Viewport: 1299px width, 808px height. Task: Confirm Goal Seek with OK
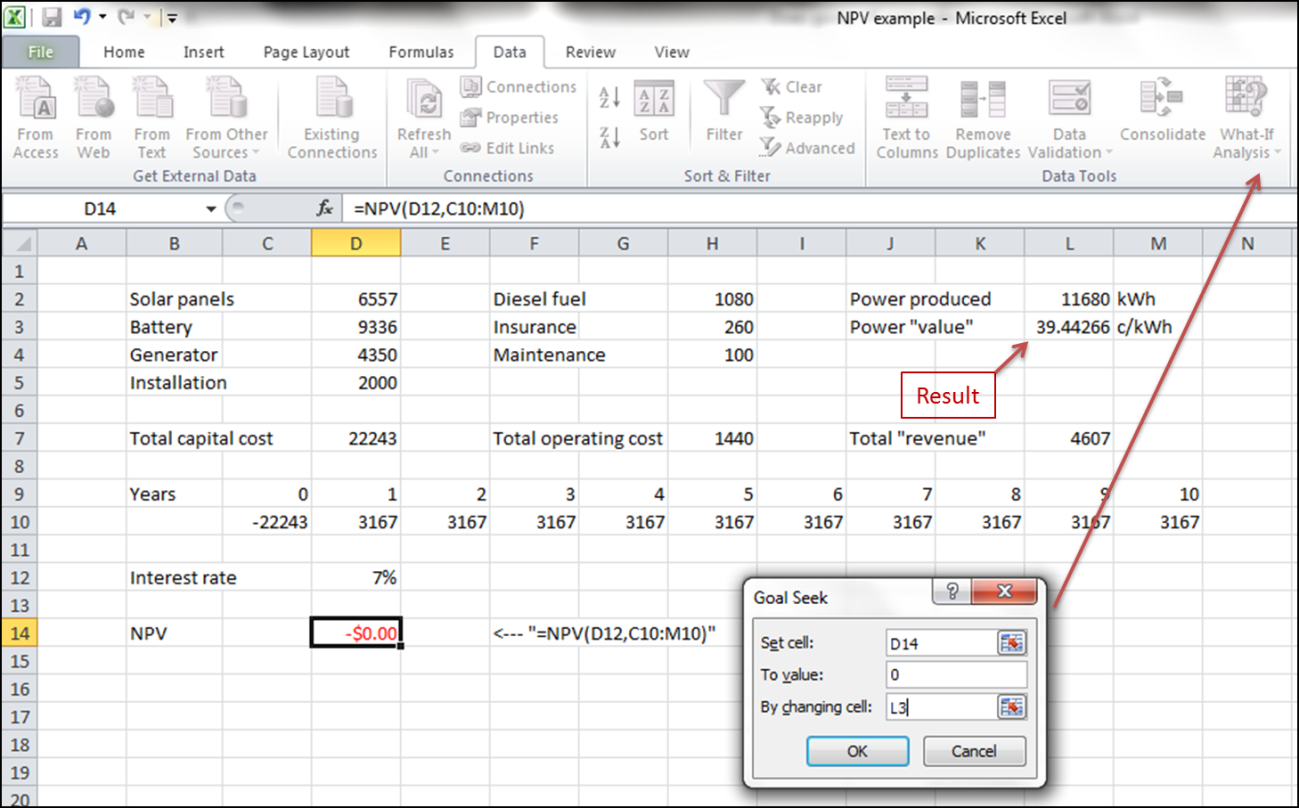(x=856, y=751)
